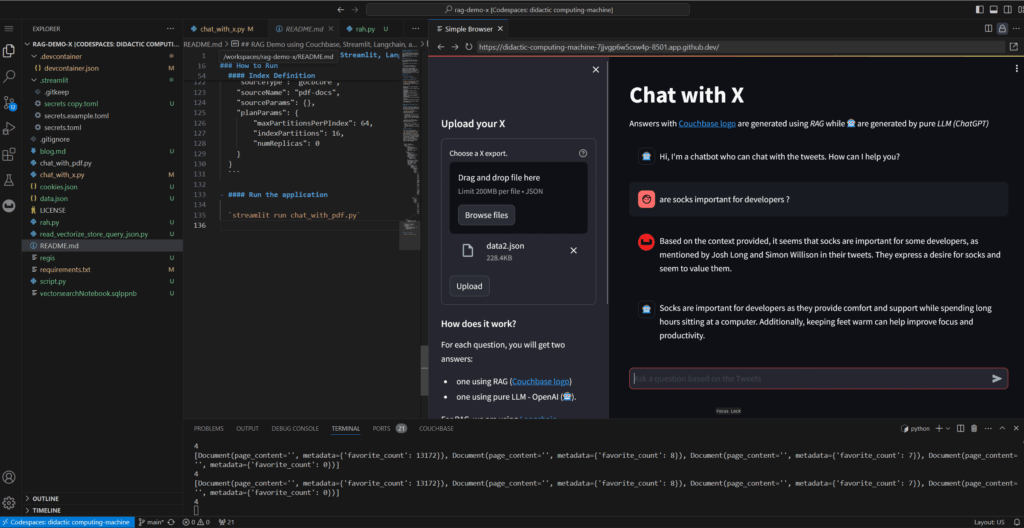Remove uploaded data2.json file
Screen dimensions: 1024x528
573,250
